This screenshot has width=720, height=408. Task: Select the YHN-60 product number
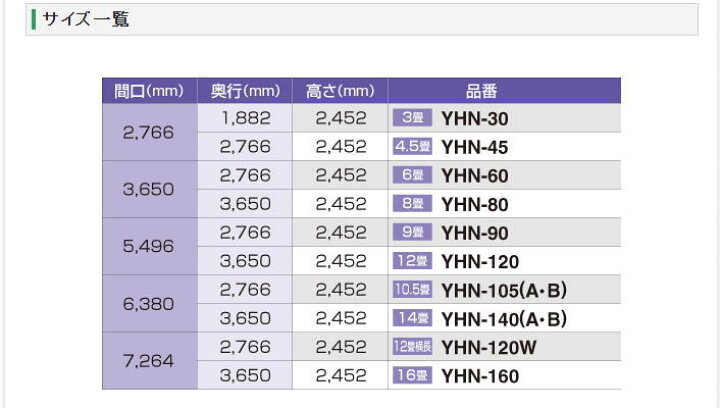(475, 176)
